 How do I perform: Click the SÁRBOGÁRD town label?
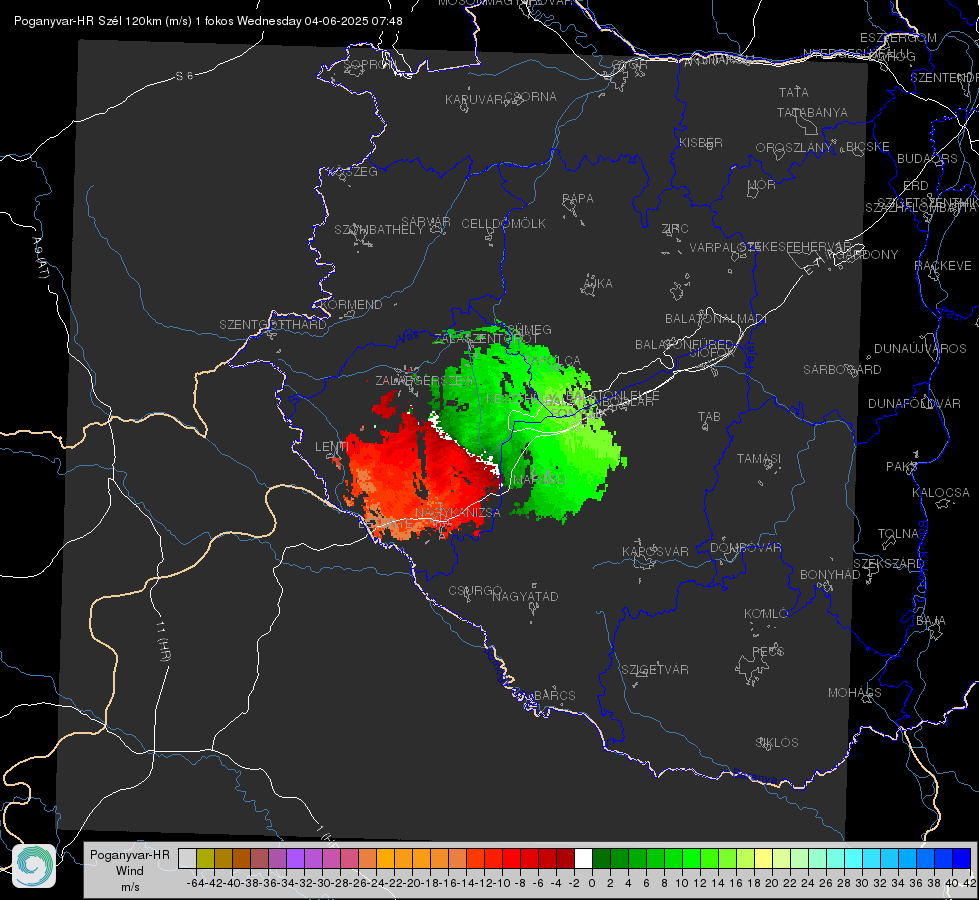coord(842,370)
